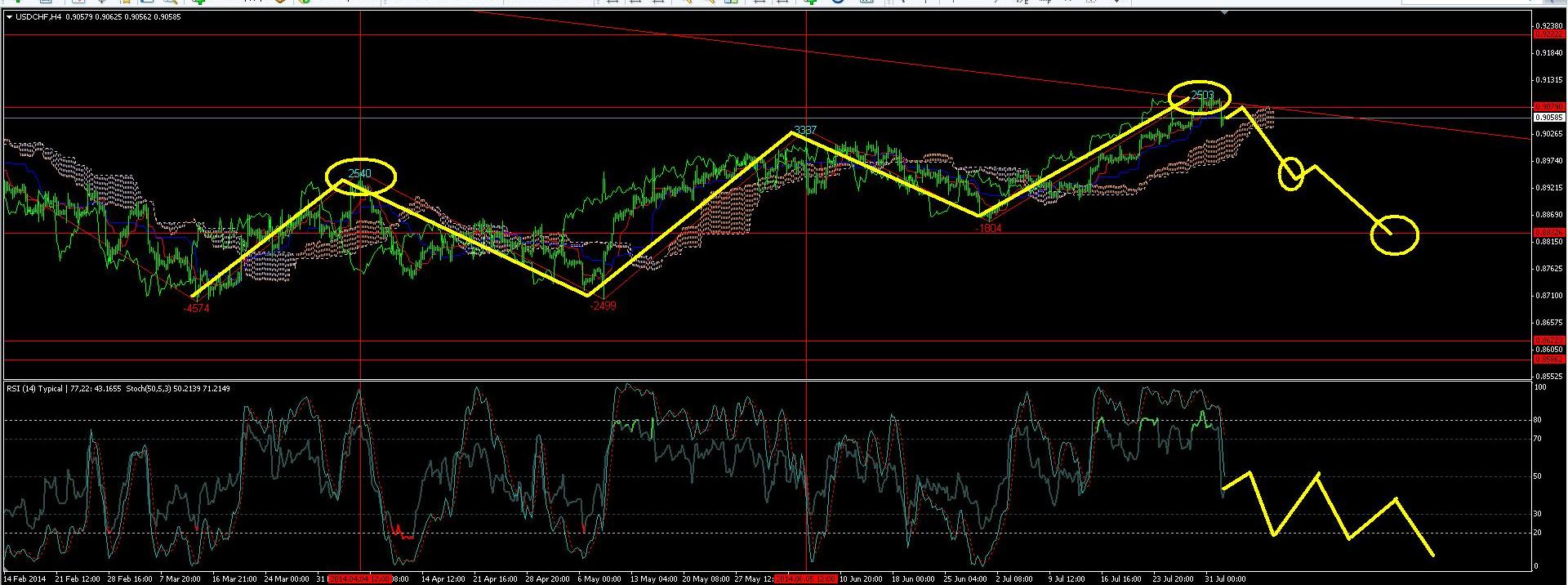The height and width of the screenshot is (585, 1568).
Task: Click the -2499 swing low label
Action: pyautogui.click(x=603, y=306)
